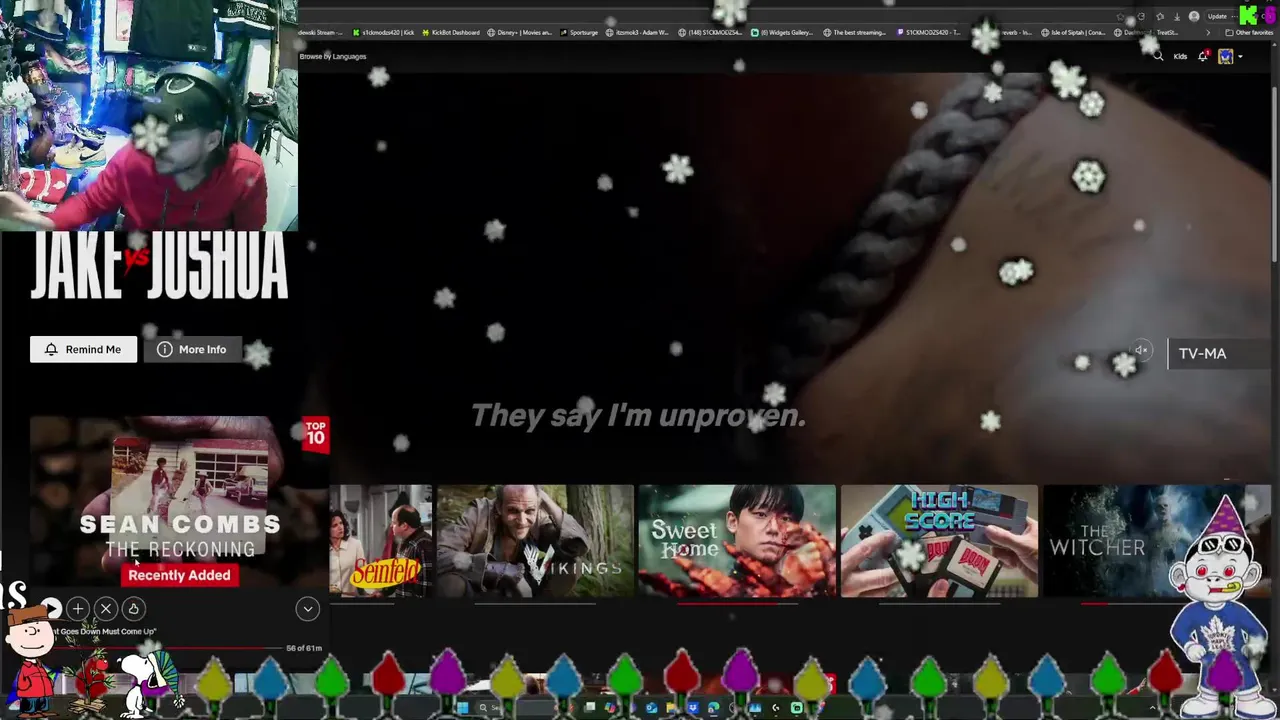The width and height of the screenshot is (1280, 720).
Task: Open the Sportsurge bookmark
Action: pyautogui.click(x=579, y=32)
